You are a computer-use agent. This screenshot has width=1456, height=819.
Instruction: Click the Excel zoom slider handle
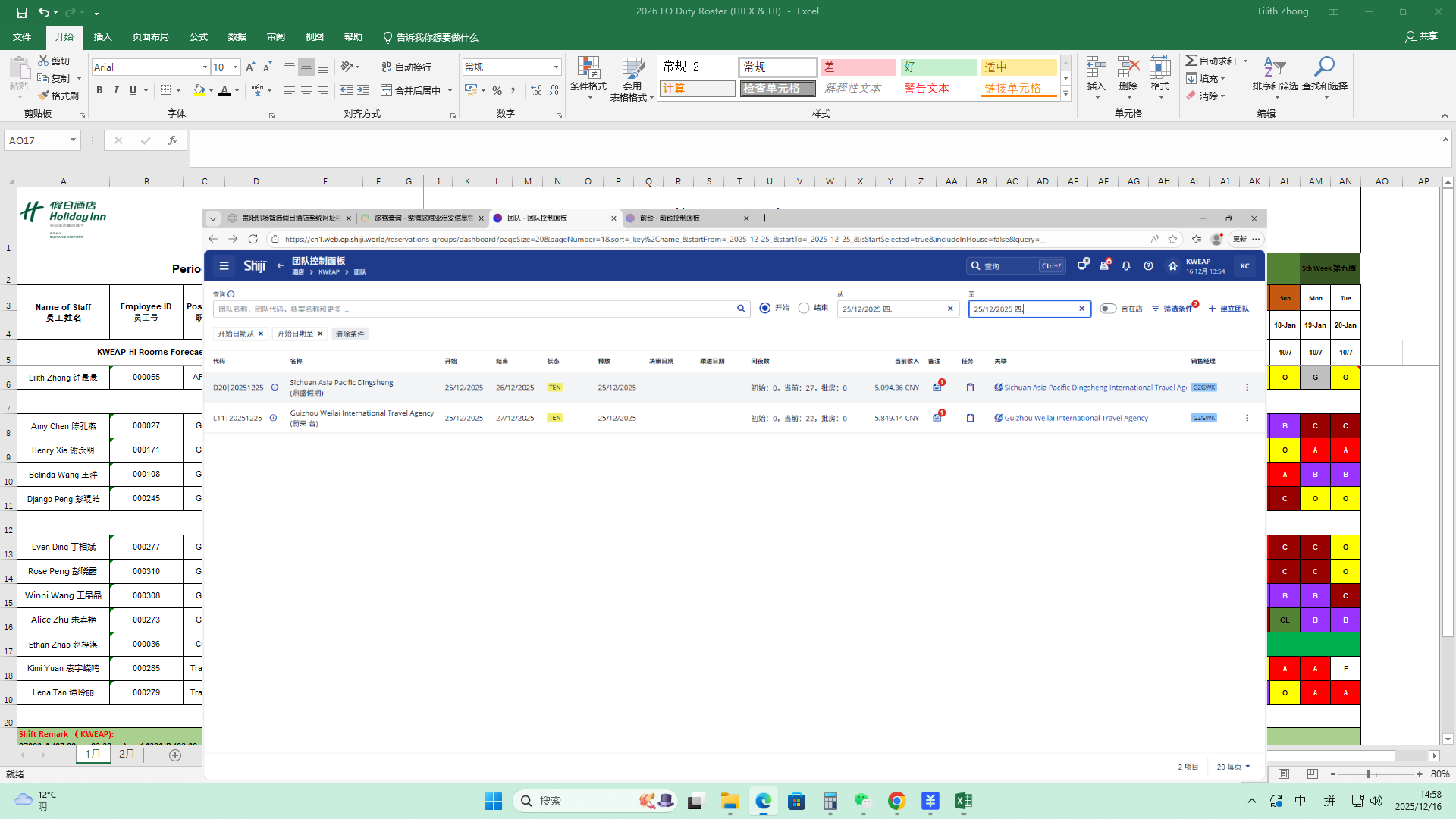click(1368, 774)
